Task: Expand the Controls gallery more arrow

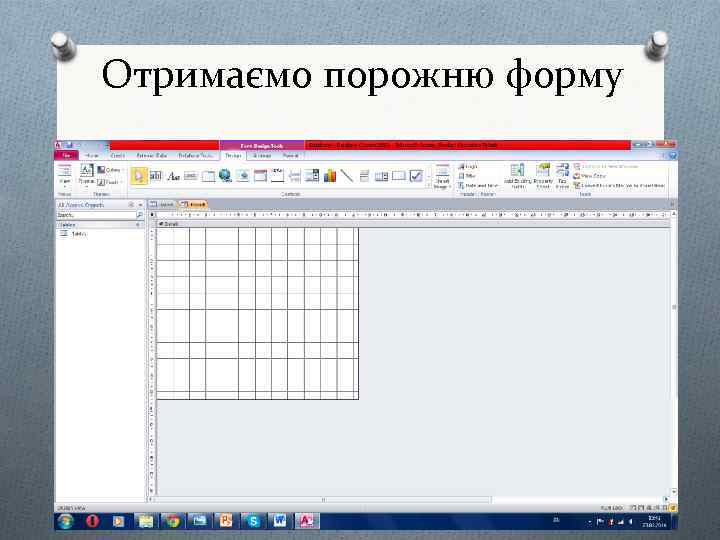Action: (429, 186)
